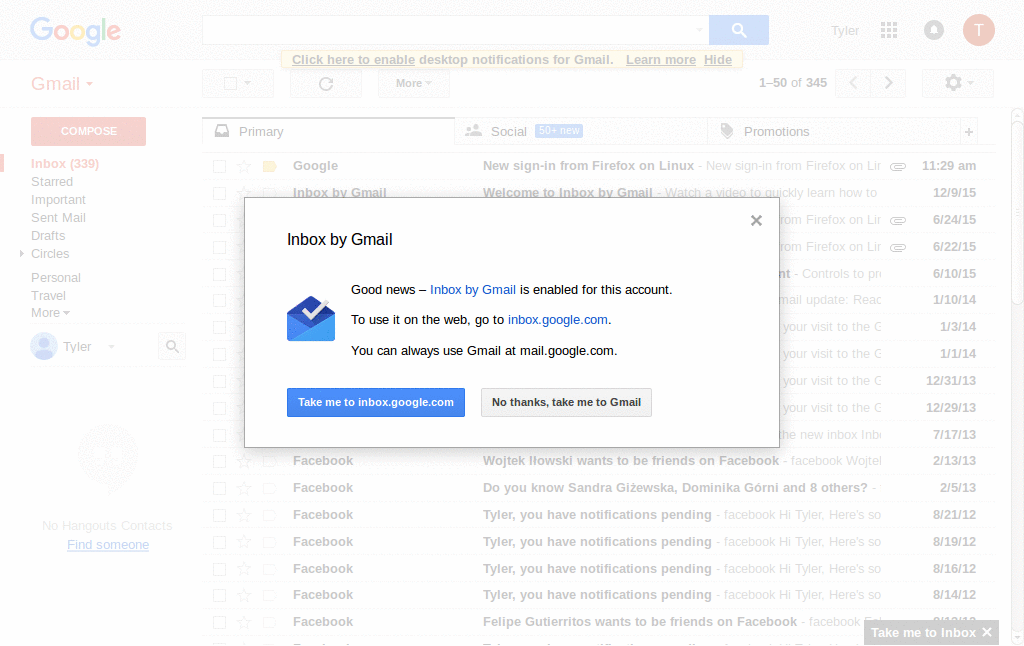This screenshot has height=646, width=1024.
Task: Check the checkbox on the Welcome to Inbox email
Action: coord(219,192)
